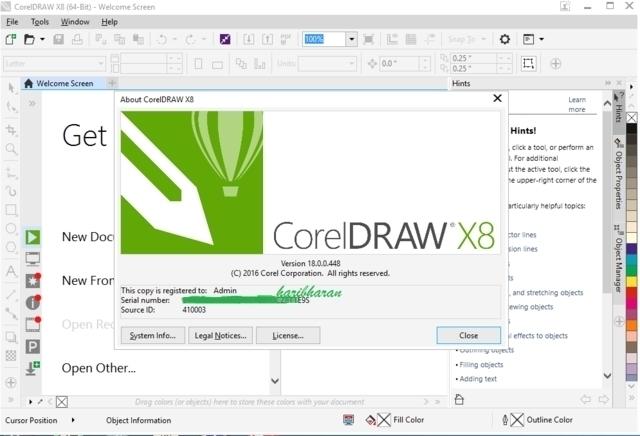The width and height of the screenshot is (640, 436).
Task: Click the Print icon in the toolbar
Action: click(x=77, y=39)
